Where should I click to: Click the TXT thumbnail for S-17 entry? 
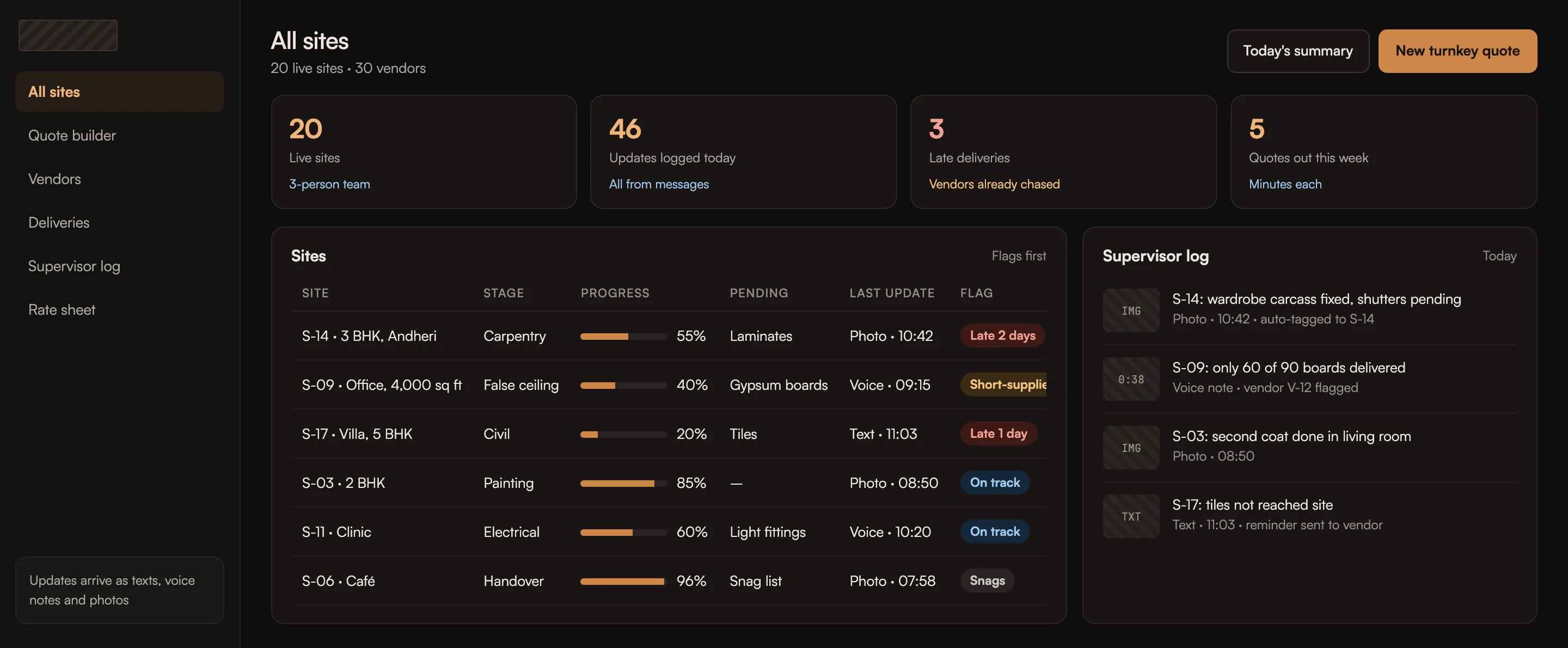pyautogui.click(x=1131, y=516)
